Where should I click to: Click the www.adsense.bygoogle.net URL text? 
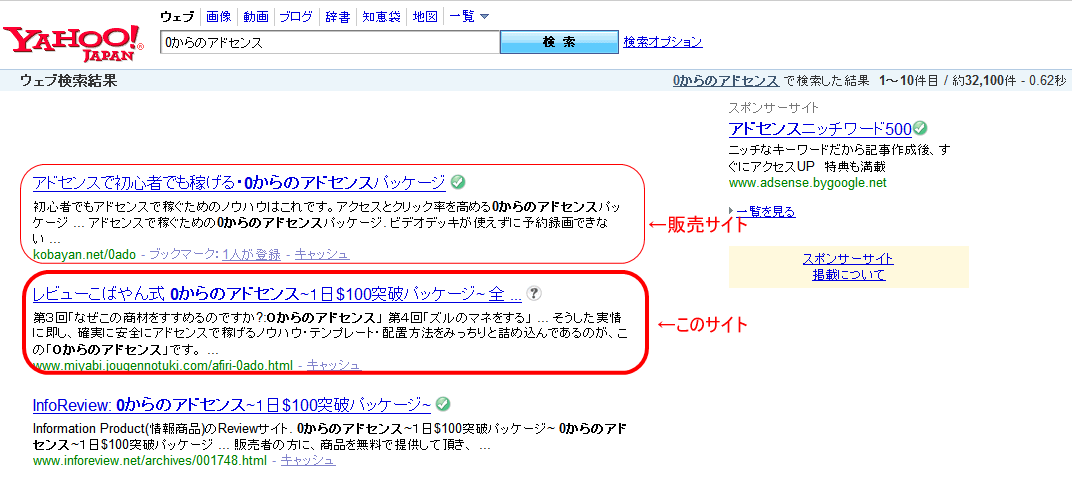[x=807, y=183]
